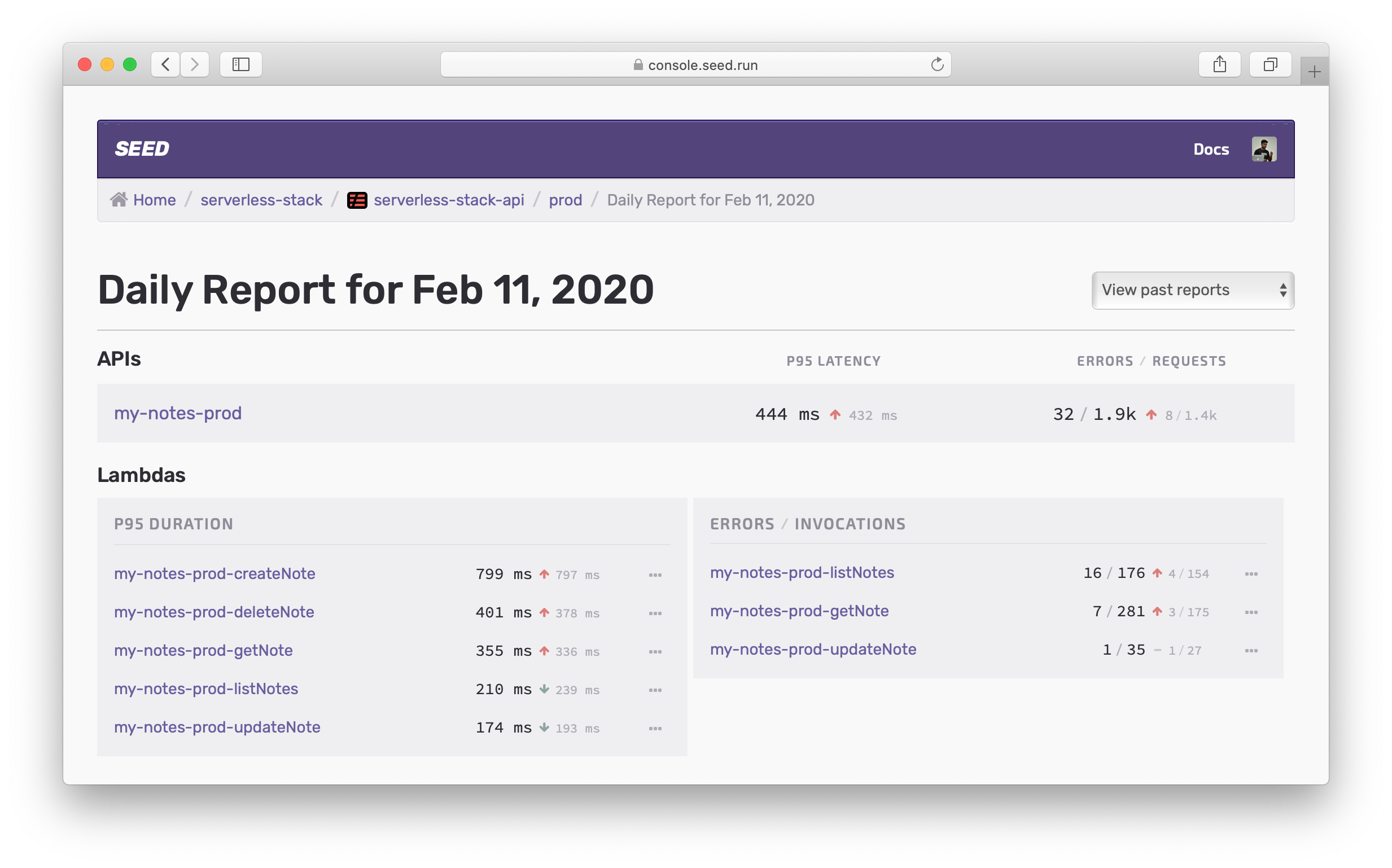Open the Safari share menu
The width and height of the screenshot is (1392, 868).
coord(1219,64)
